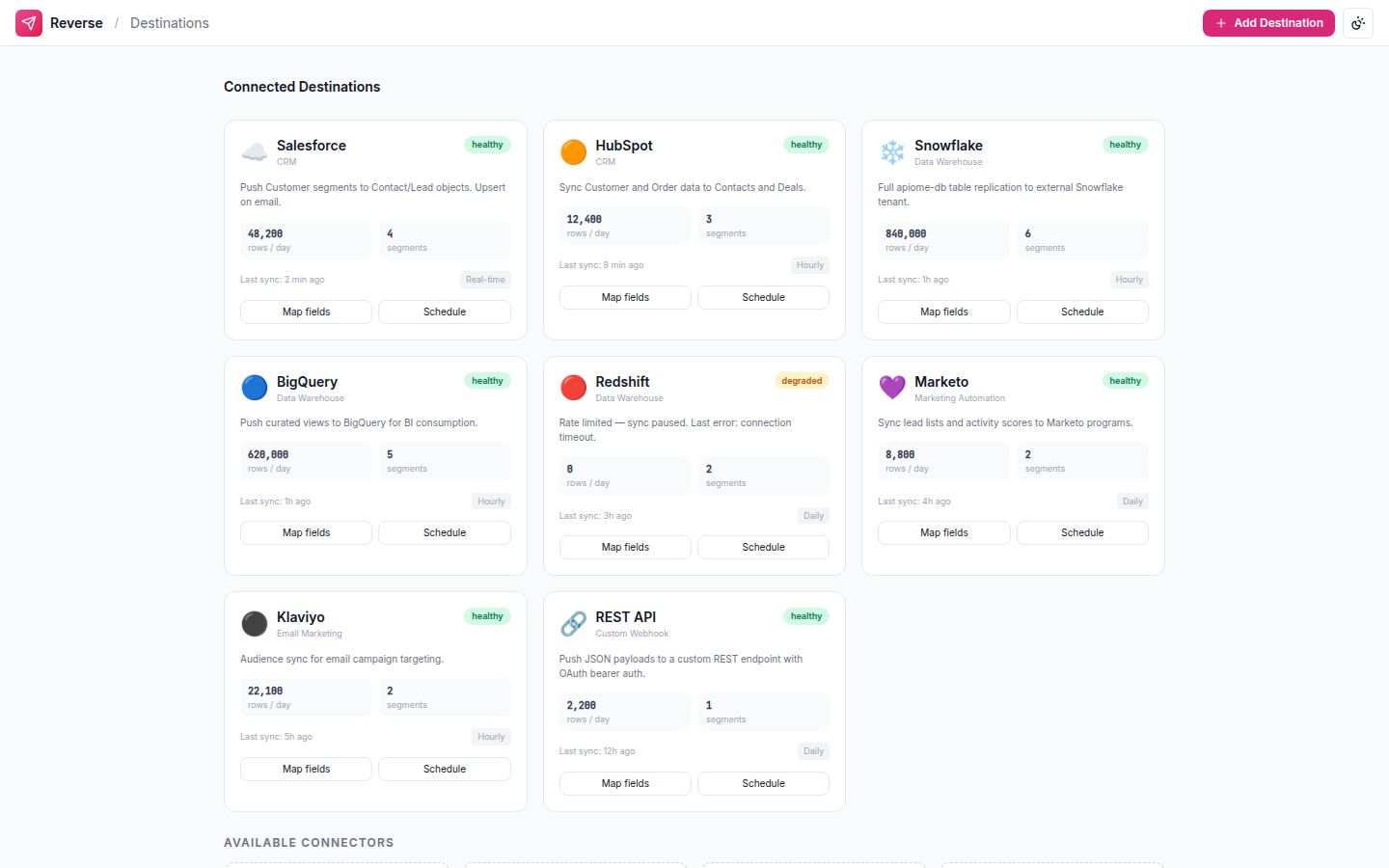The width and height of the screenshot is (1389, 868).
Task: Click the Reverse paper-plane logo icon
Action: (x=29, y=23)
